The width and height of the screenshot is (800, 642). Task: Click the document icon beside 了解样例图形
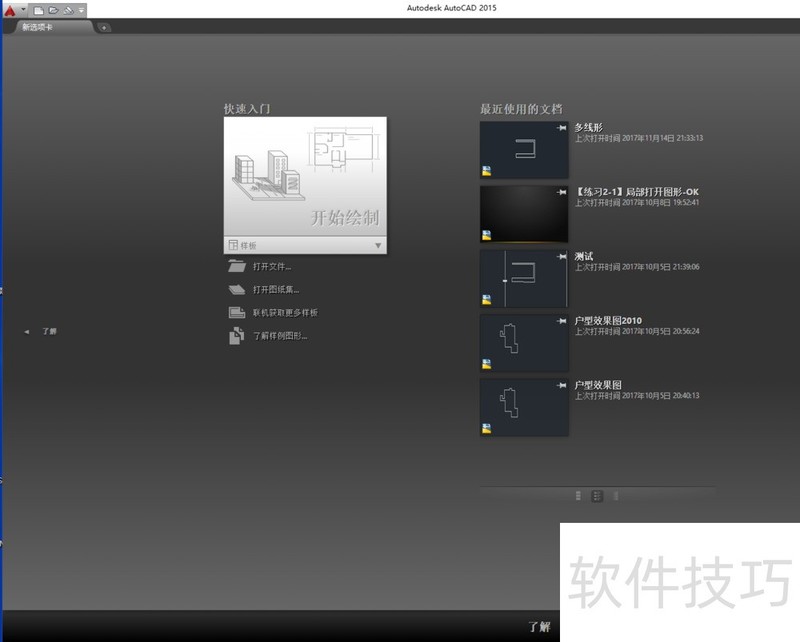[x=236, y=336]
